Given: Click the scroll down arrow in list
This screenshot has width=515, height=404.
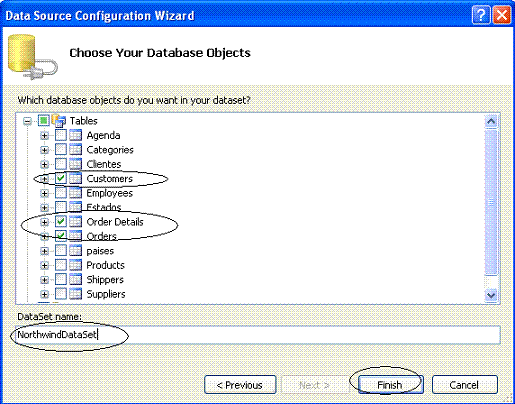Looking at the screenshot, I should pyautogui.click(x=491, y=295).
